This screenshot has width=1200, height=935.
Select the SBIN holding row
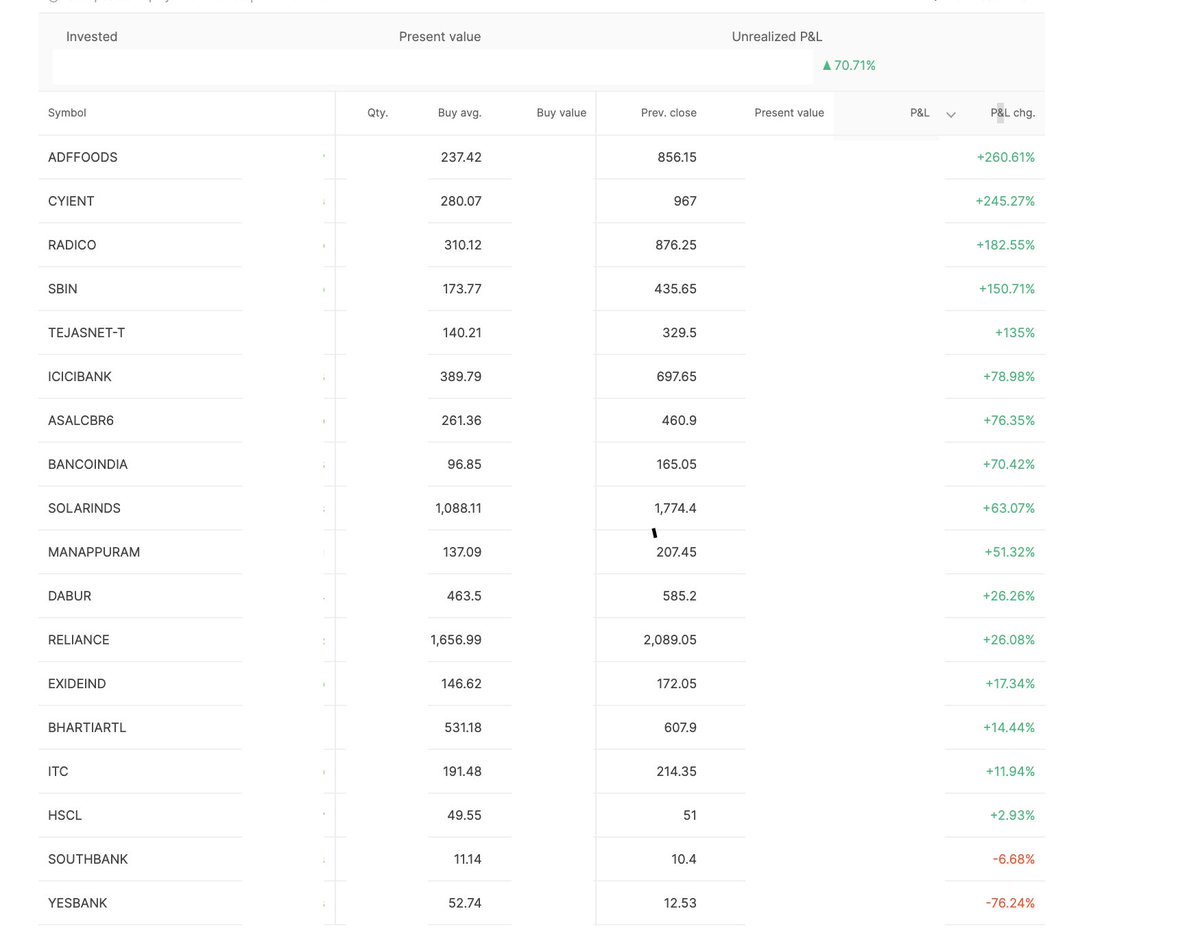pos(541,289)
